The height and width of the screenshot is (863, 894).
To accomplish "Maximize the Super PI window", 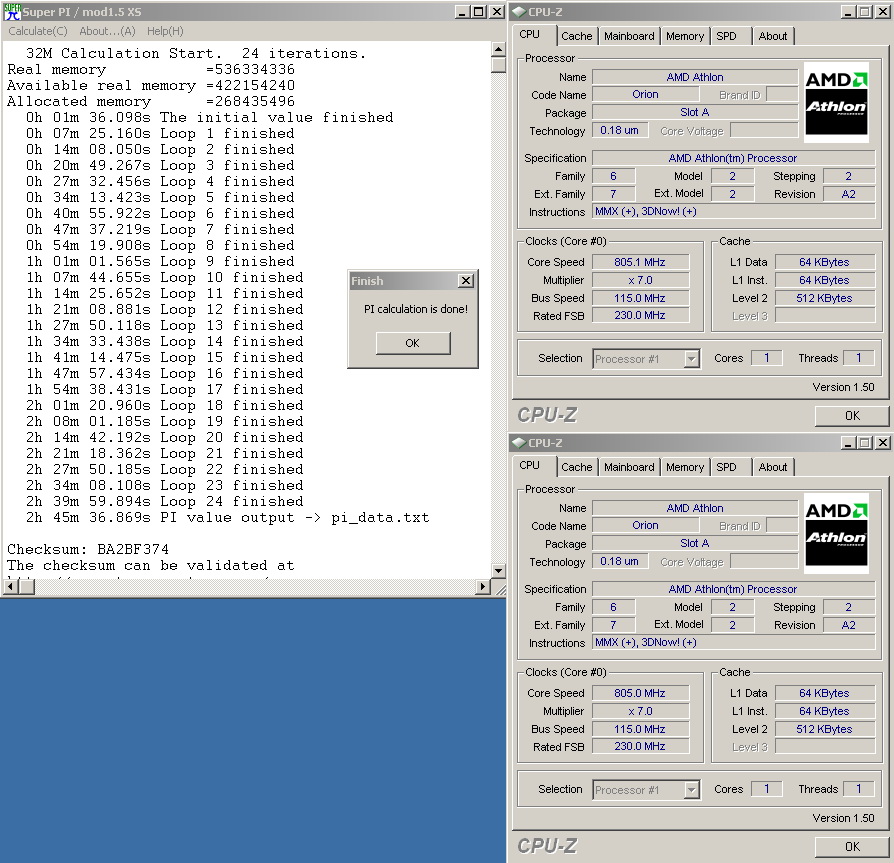I will (479, 11).
